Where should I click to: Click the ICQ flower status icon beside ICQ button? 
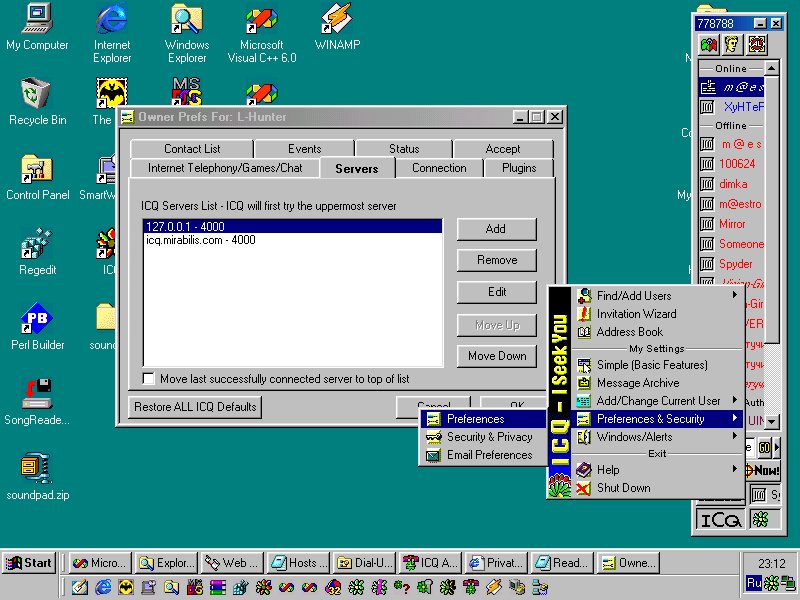coord(761,520)
